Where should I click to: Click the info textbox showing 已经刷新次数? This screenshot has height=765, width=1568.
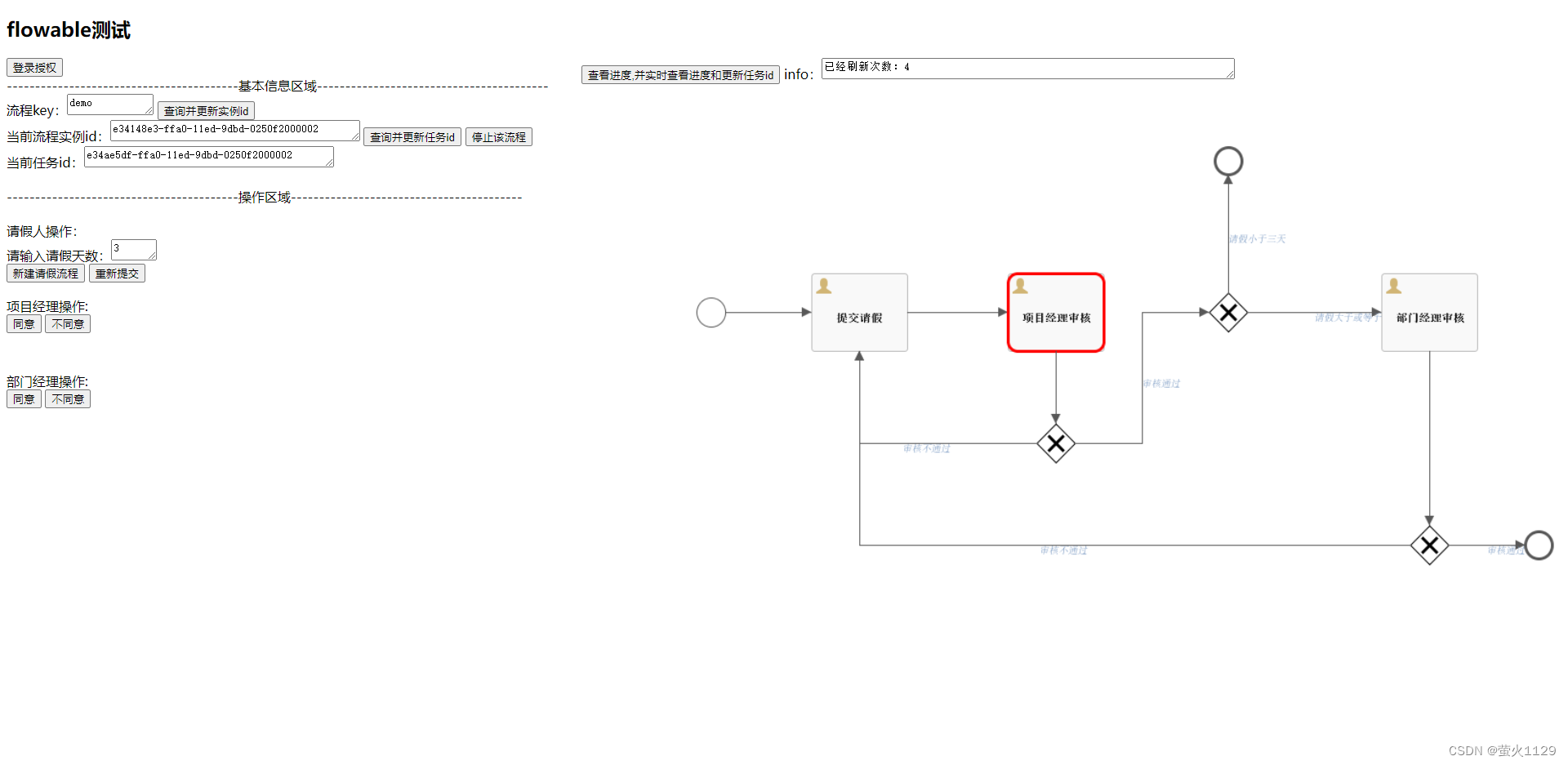pyautogui.click(x=1026, y=69)
